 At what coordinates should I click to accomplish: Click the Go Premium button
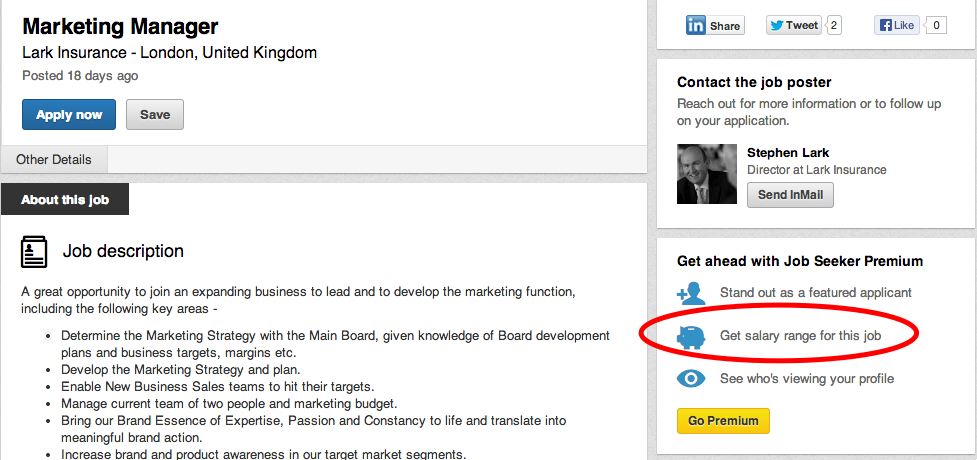pos(723,421)
